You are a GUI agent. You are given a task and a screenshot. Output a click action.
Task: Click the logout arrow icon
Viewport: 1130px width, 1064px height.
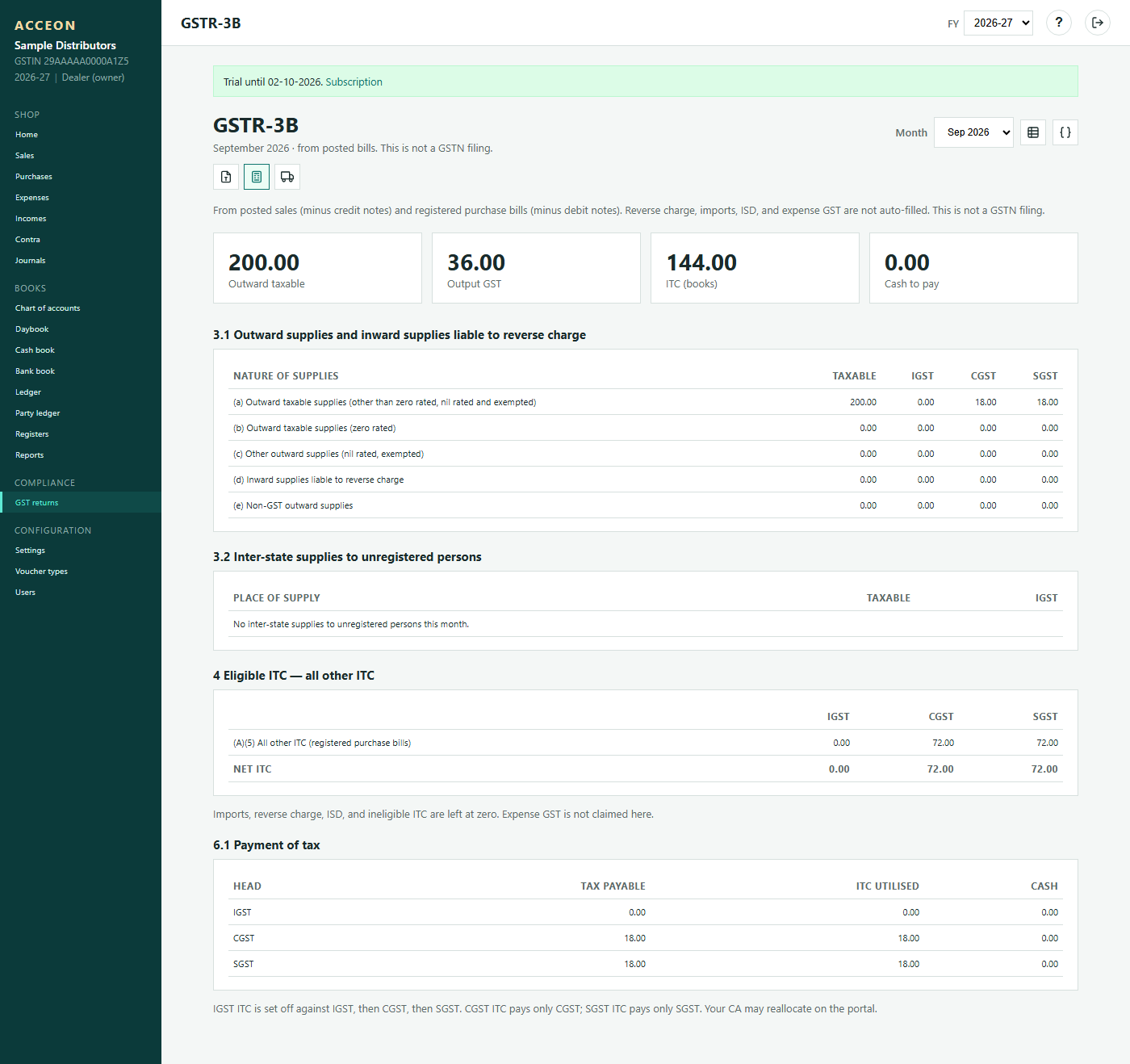(1098, 23)
